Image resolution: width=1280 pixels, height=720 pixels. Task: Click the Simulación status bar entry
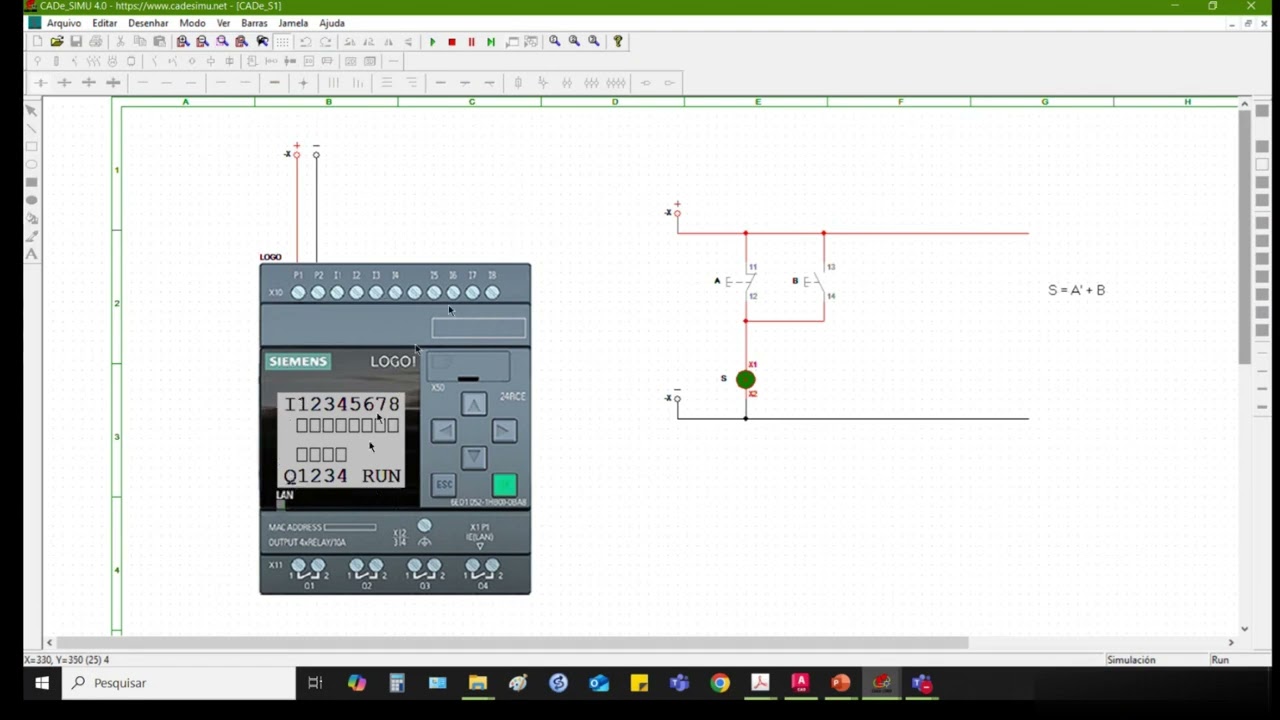[x=1131, y=660]
